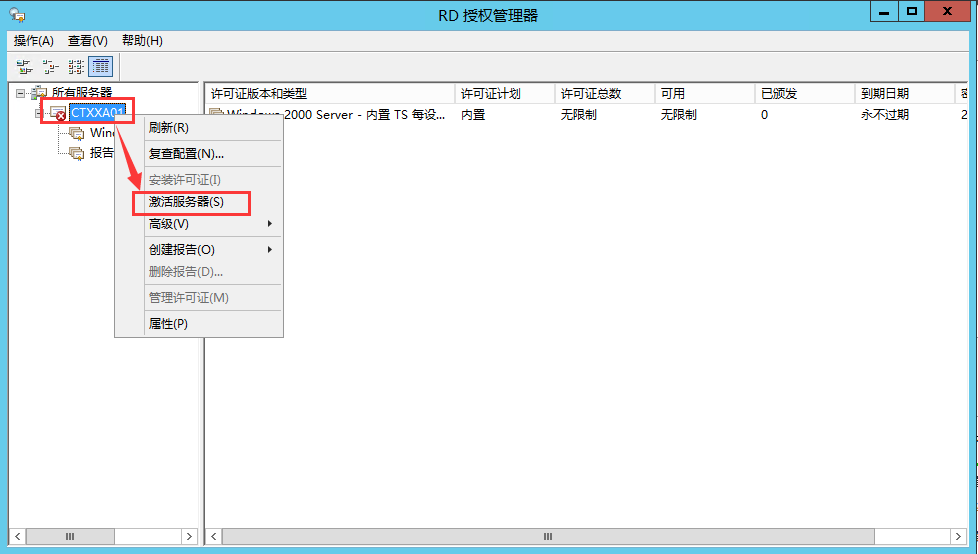Maximize the RD 授权管理器 window
978x554 pixels.
pyautogui.click(x=912, y=12)
